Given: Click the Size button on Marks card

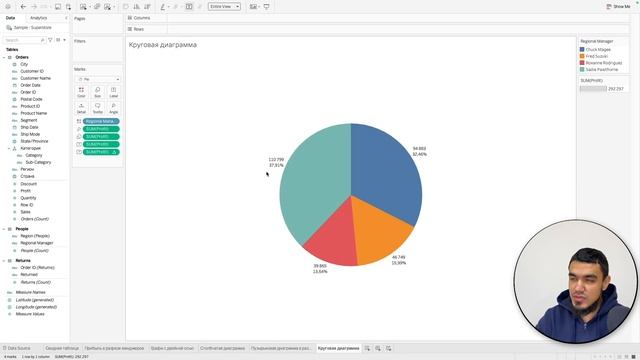Looking at the screenshot, I should point(98,92).
